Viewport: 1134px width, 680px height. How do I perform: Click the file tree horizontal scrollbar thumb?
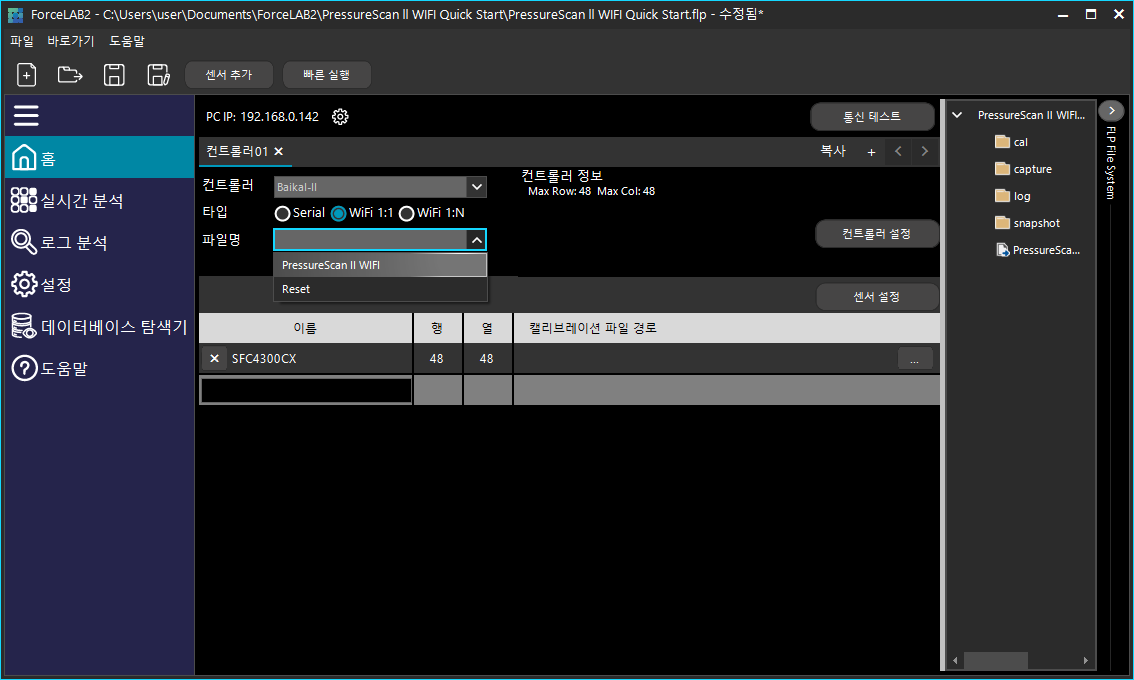996,660
